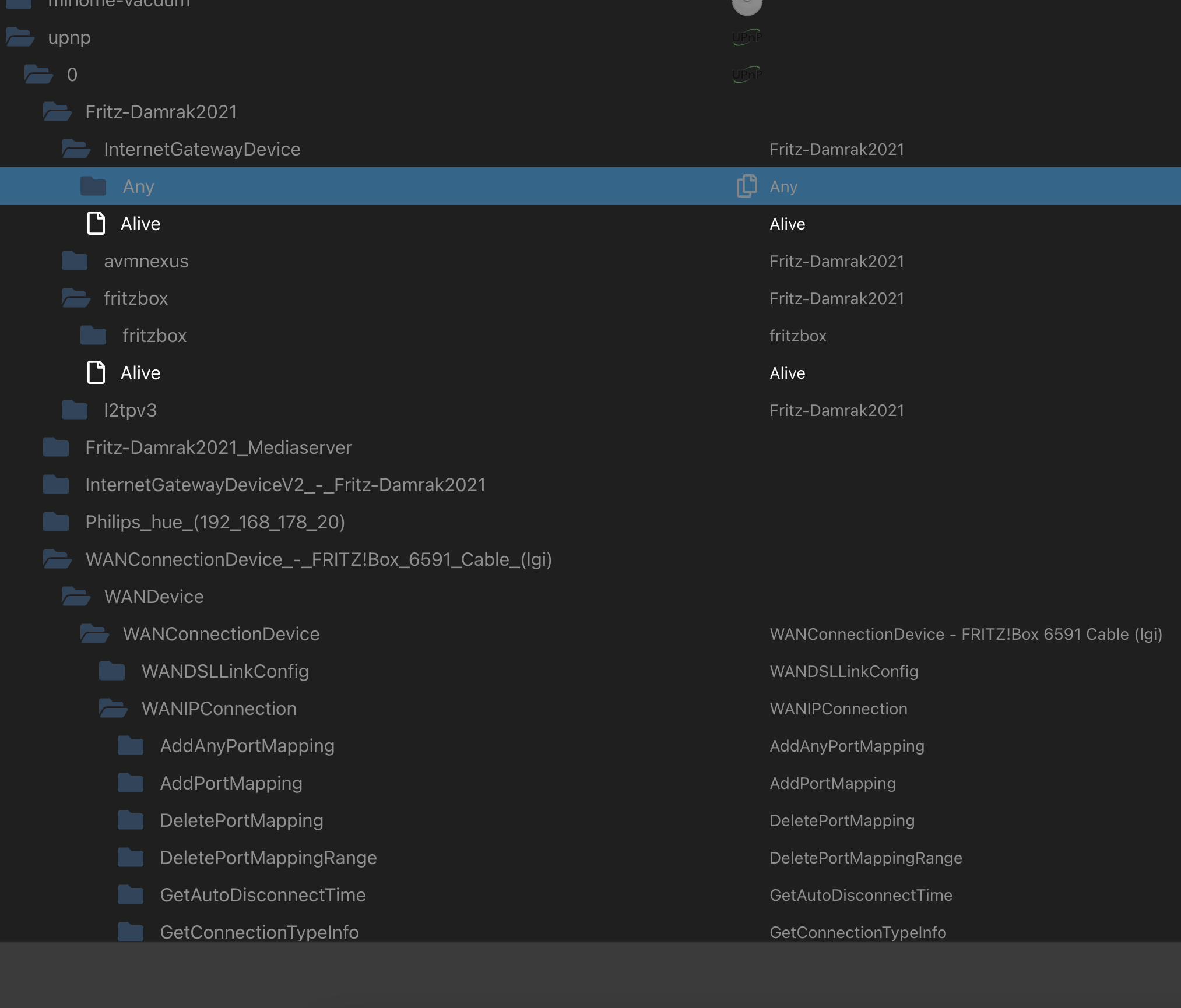Expand the Philips_hue folder icon
Viewport: 1181px width, 1008px height.
pyautogui.click(x=56, y=522)
